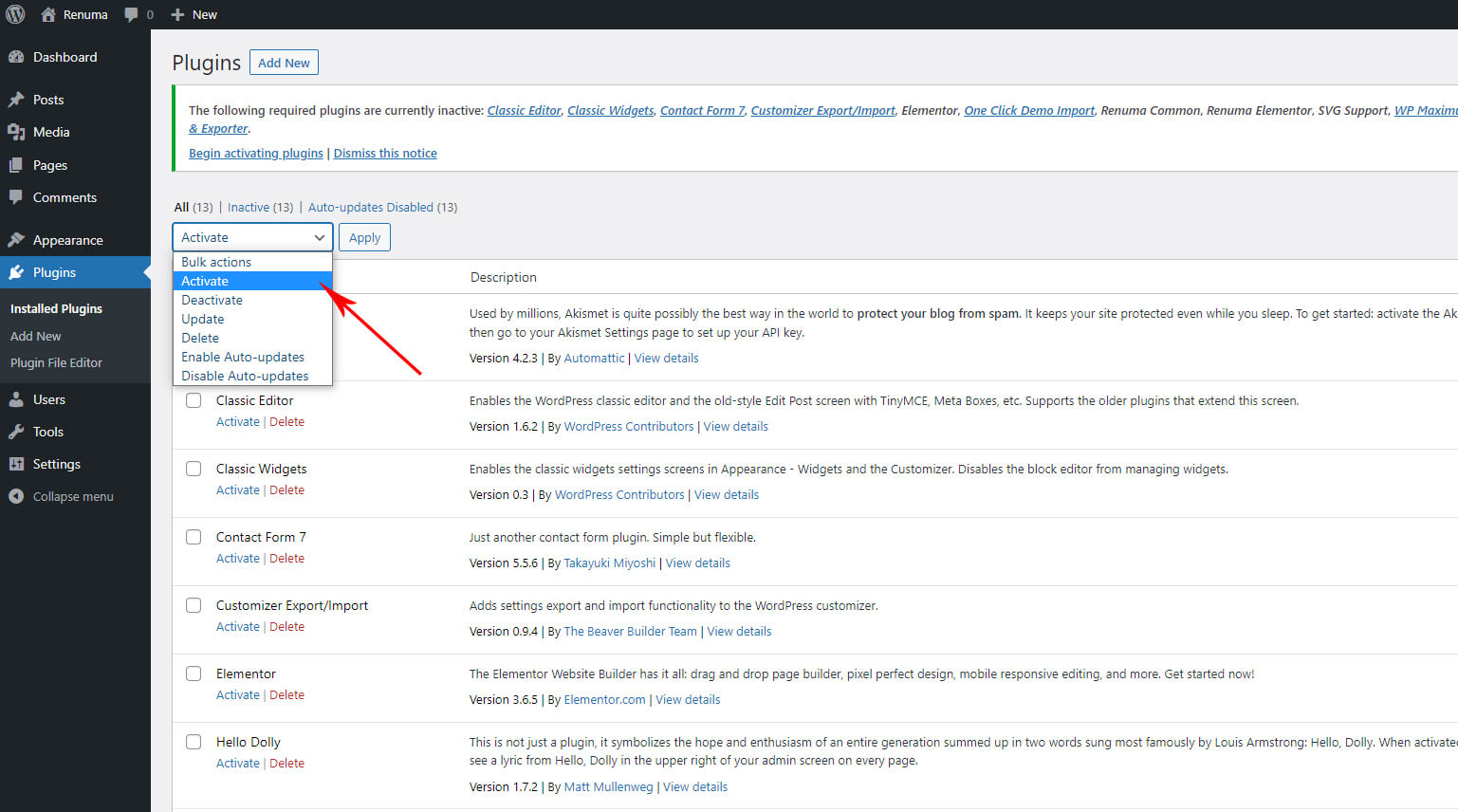View details for Hello Dolly
The width and height of the screenshot is (1458, 812).
695,786
